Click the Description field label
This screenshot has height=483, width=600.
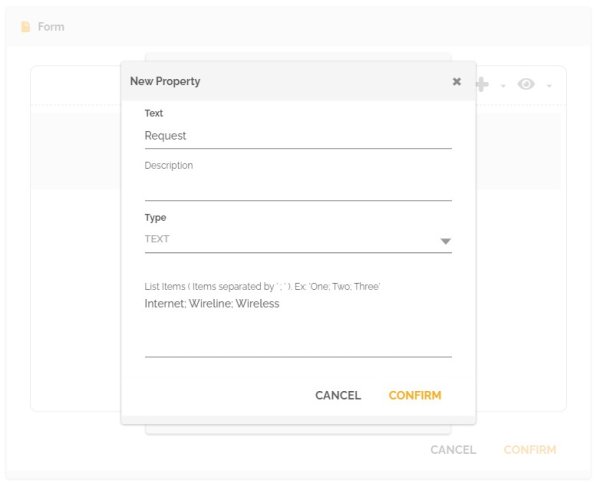coord(169,166)
